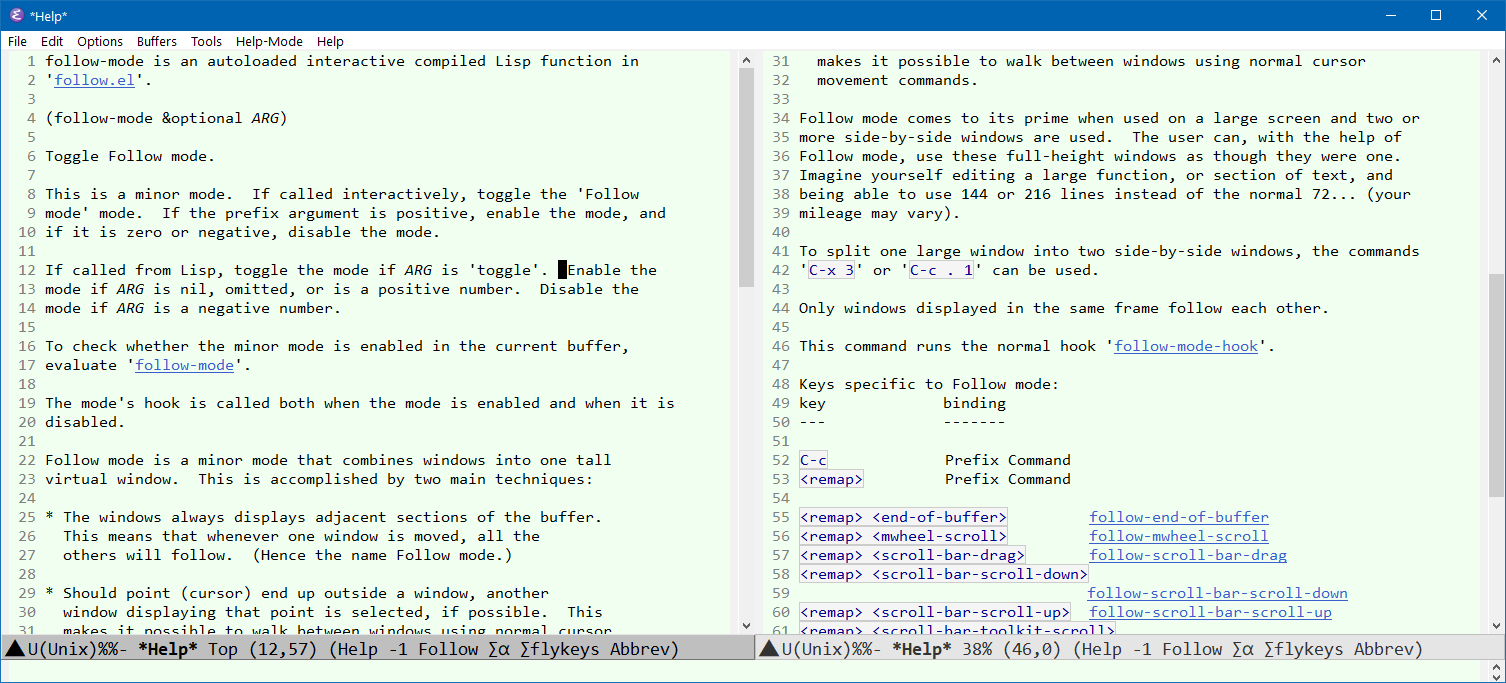Open the follow-scroll-bar-scroll-down link

pyautogui.click(x=1217, y=593)
